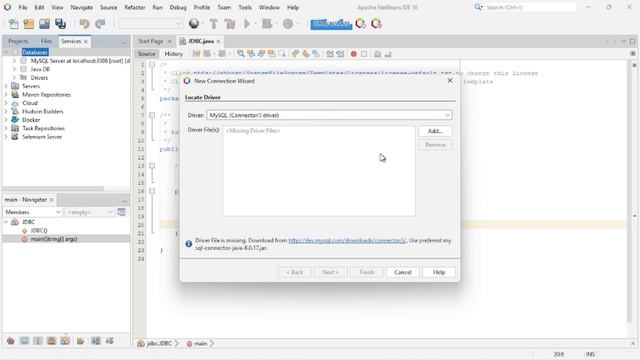This screenshot has width=640, height=360.
Task: Open the empty filter dropdown in Navigator
Action: point(89,212)
